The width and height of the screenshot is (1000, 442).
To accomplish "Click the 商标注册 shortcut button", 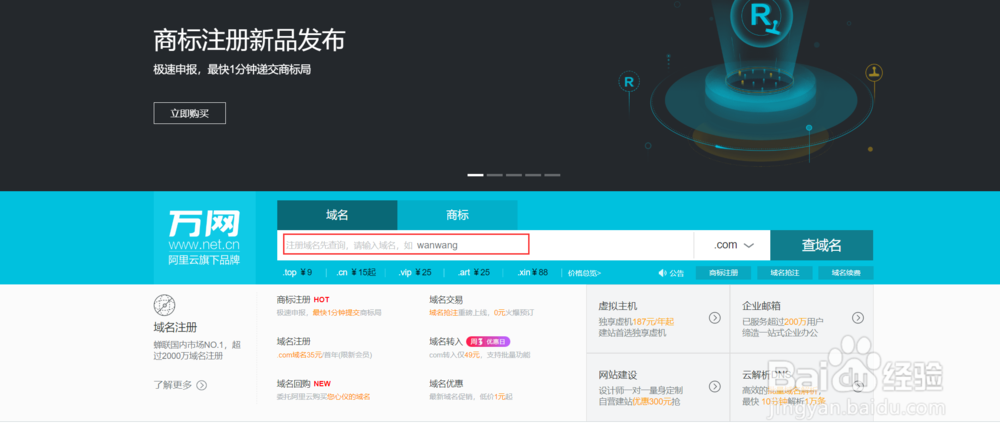I will 723,273.
